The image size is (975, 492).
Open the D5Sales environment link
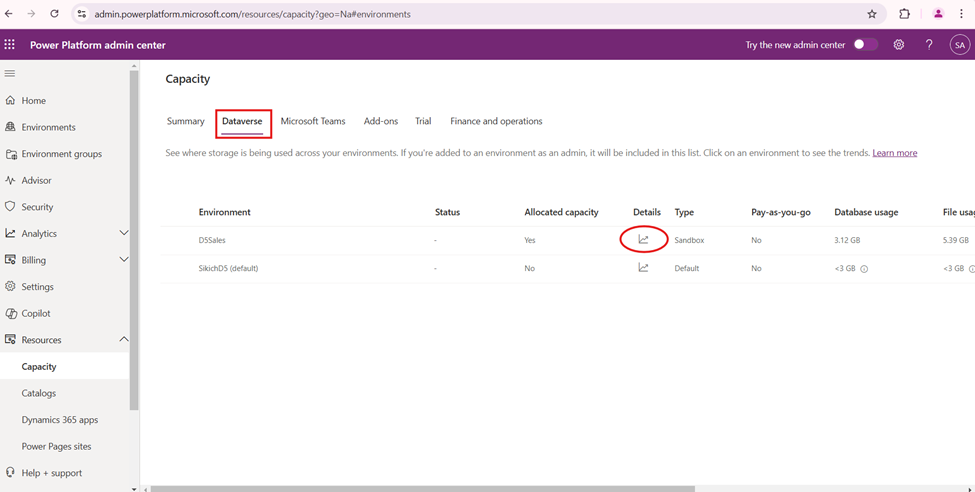tap(212, 240)
